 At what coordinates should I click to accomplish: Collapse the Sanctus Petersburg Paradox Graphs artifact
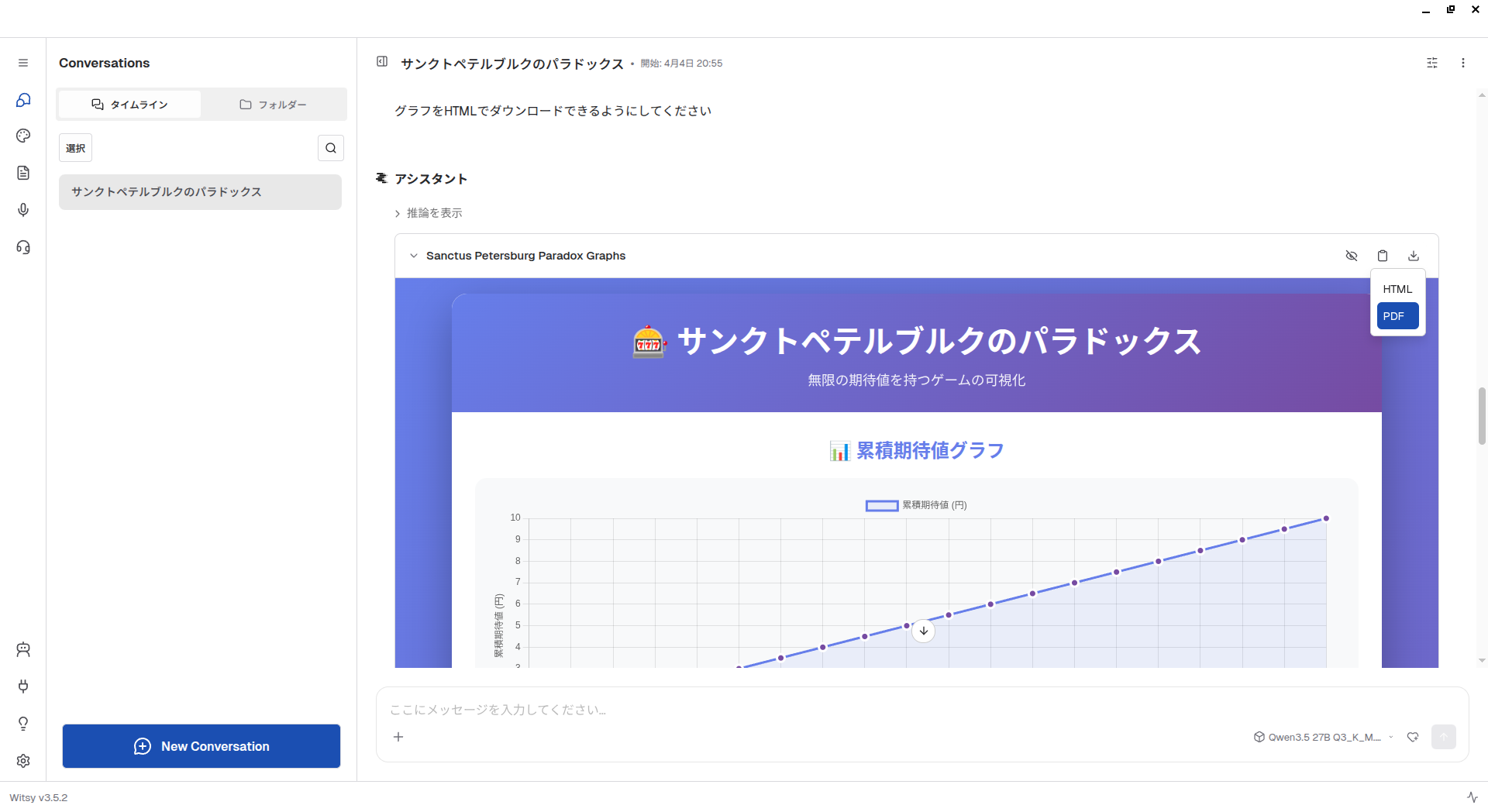tap(414, 256)
